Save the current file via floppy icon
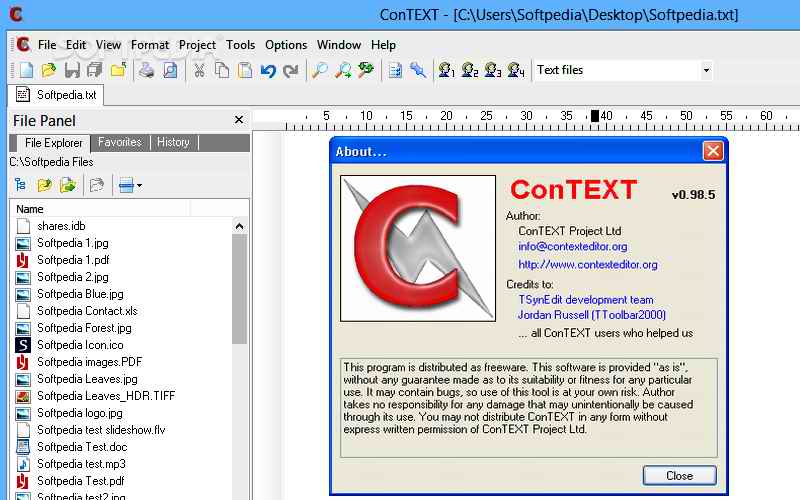 pos(72,70)
